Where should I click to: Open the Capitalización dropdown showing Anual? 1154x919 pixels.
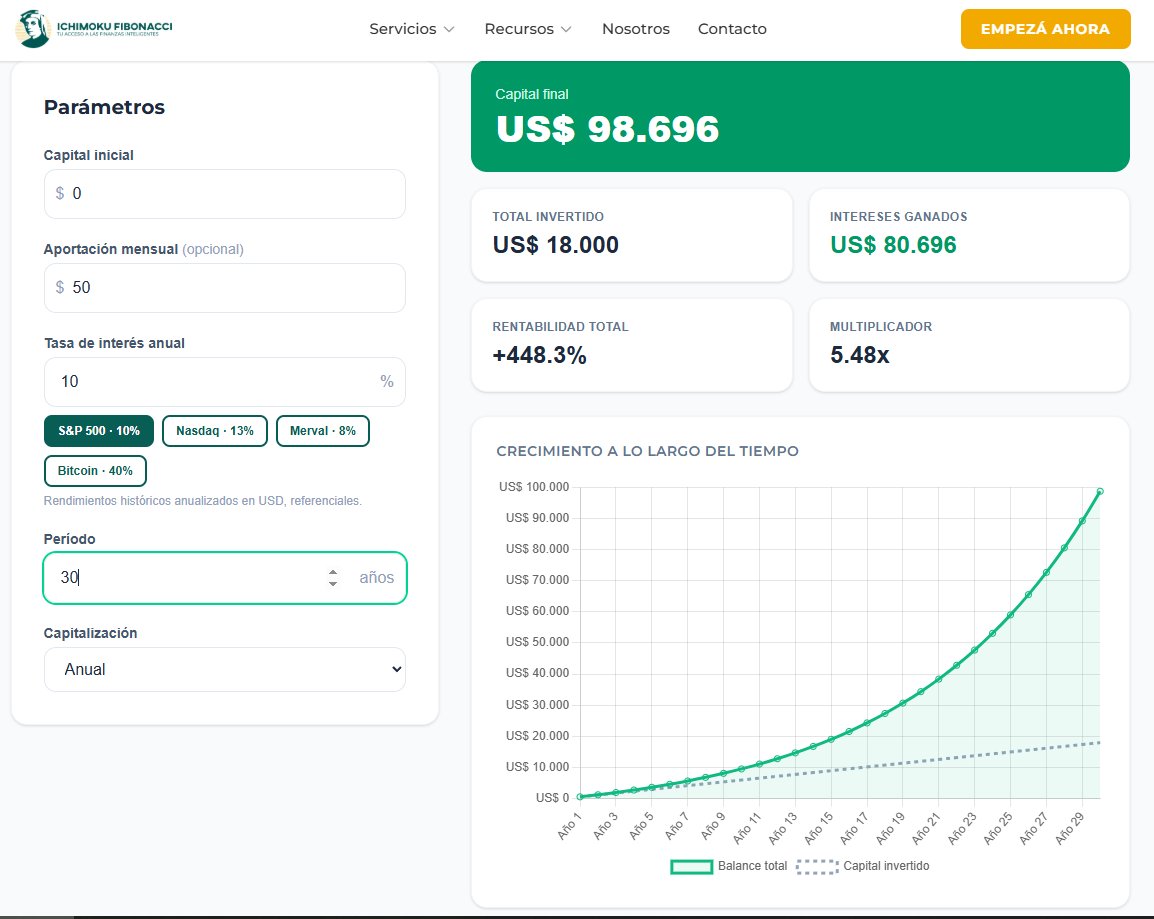tap(224, 670)
